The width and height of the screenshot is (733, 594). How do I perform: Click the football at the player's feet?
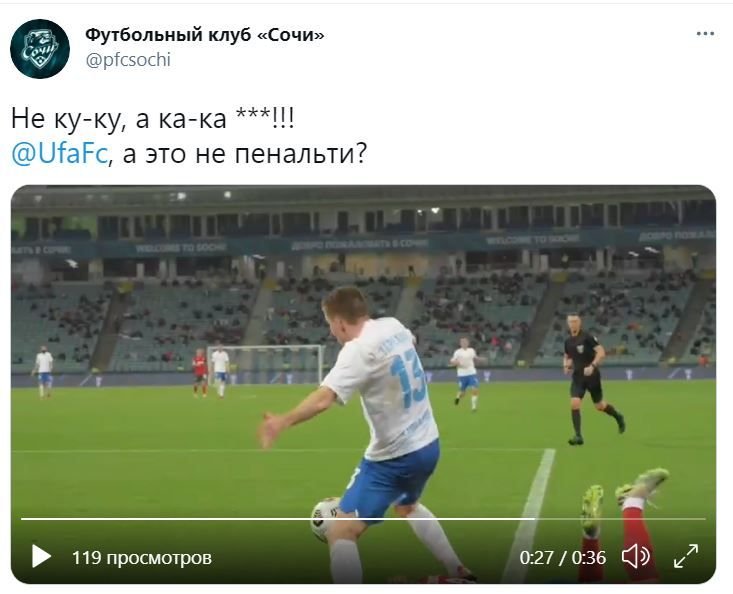pos(326,519)
